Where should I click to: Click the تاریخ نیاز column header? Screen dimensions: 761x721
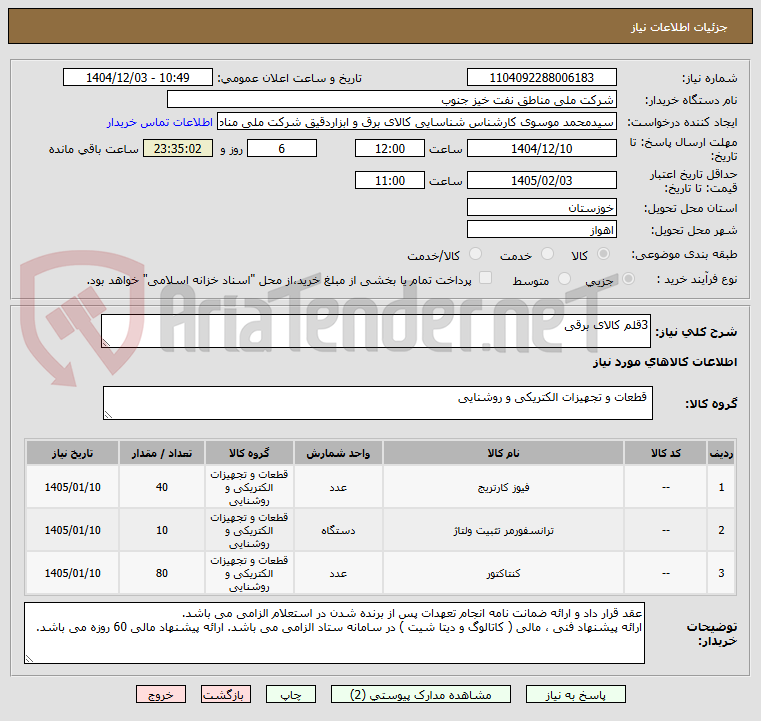[x=72, y=453]
